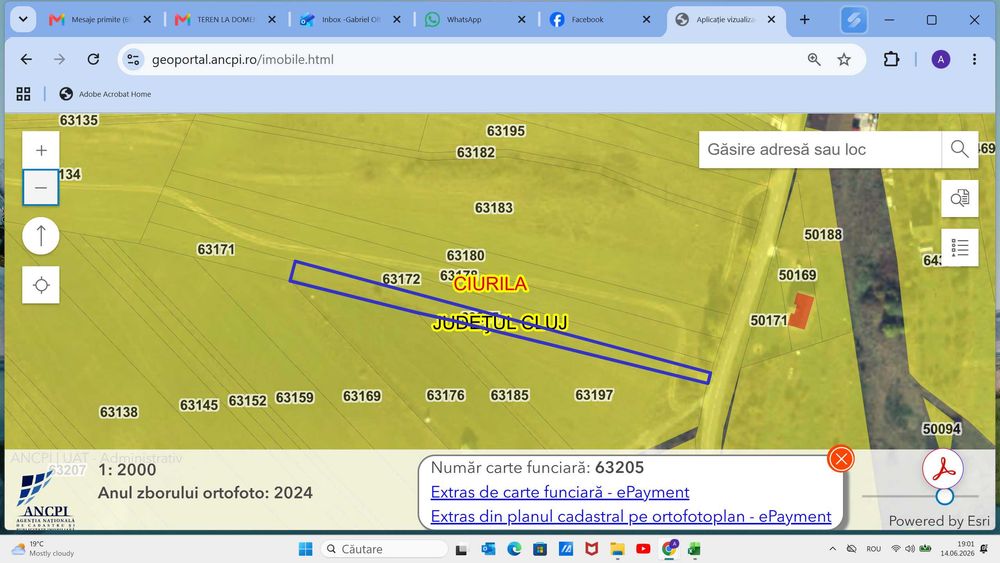Click Powered by Esri attribution

[939, 521]
